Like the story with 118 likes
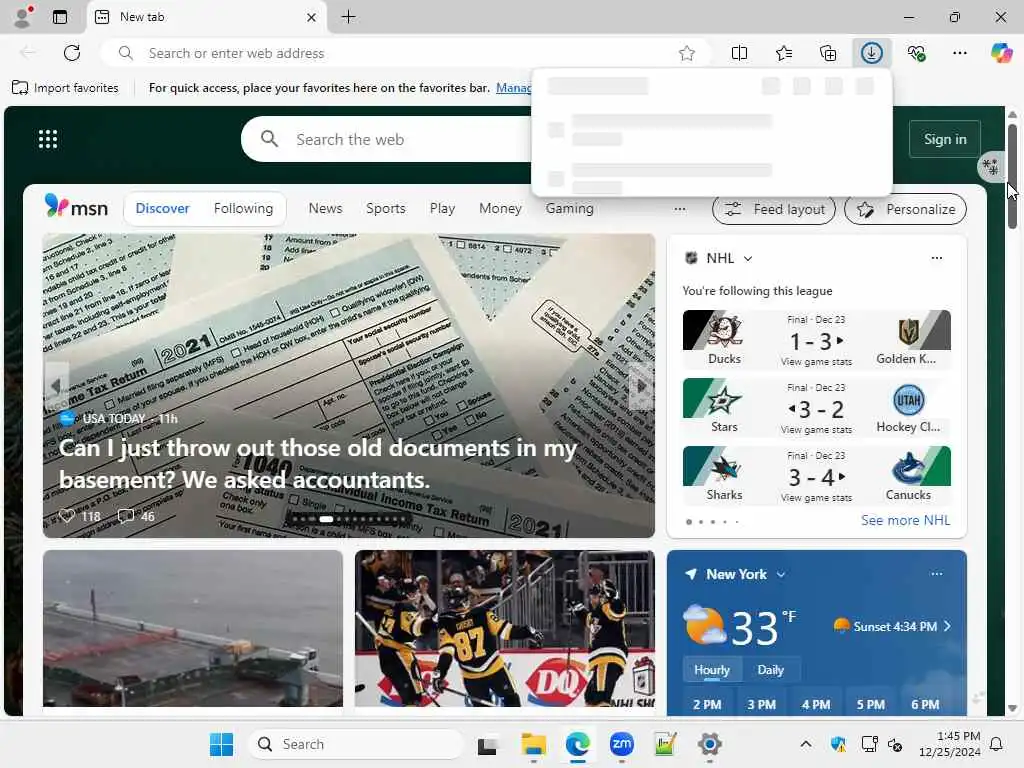The width and height of the screenshot is (1024, 768). 79,516
